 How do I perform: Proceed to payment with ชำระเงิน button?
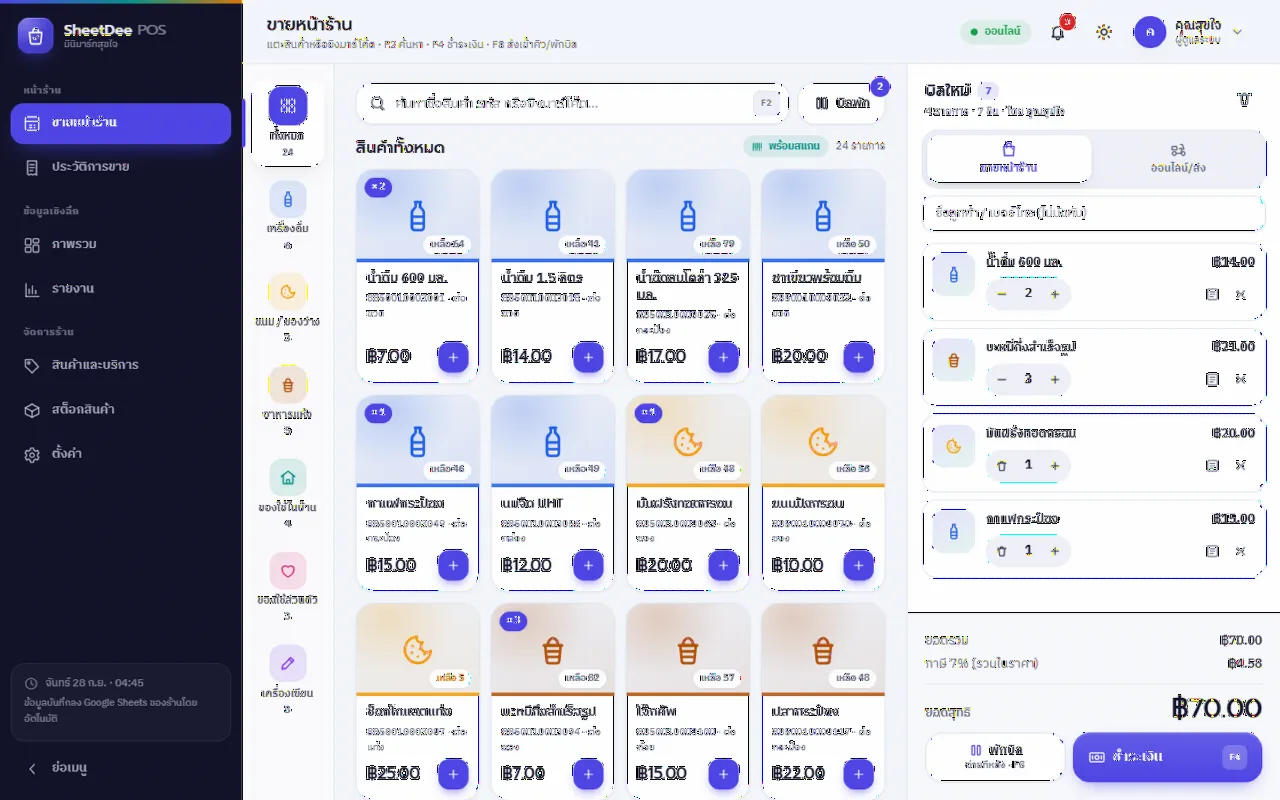[x=1167, y=757]
